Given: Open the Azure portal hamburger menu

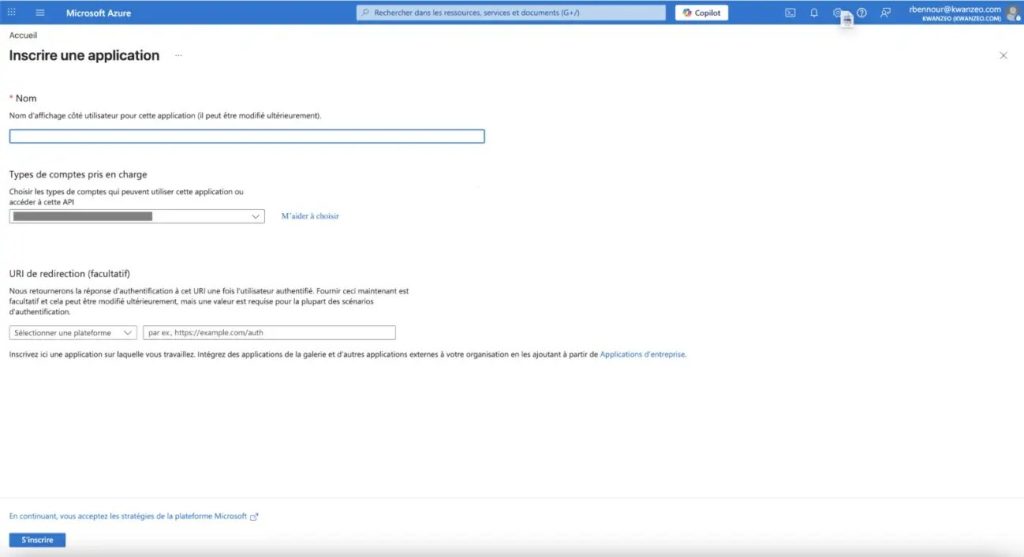Looking at the screenshot, I should coord(40,12).
